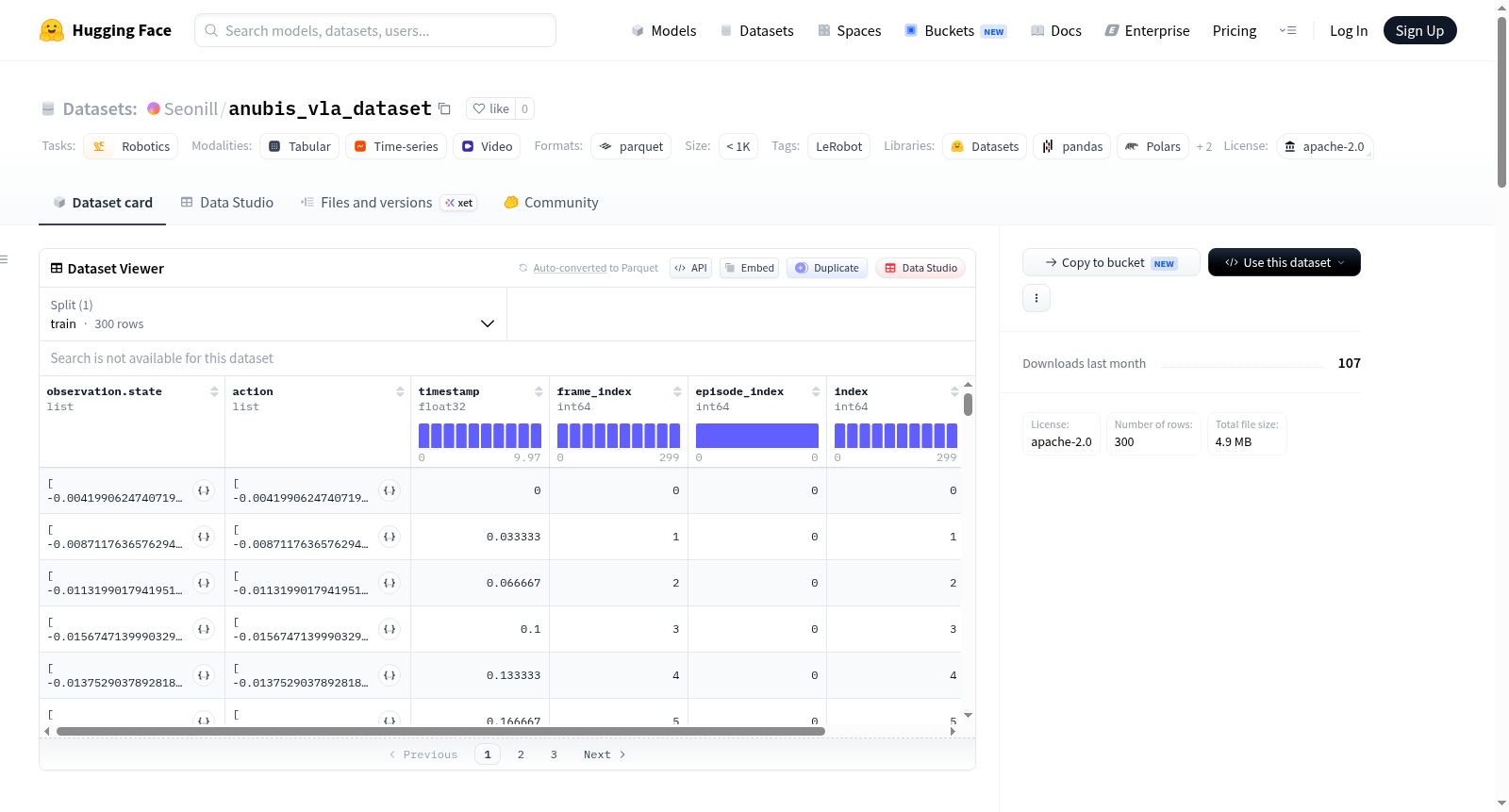Click the apache-2.0 license tag
The width and height of the screenshot is (1509, 812).
(1324, 146)
